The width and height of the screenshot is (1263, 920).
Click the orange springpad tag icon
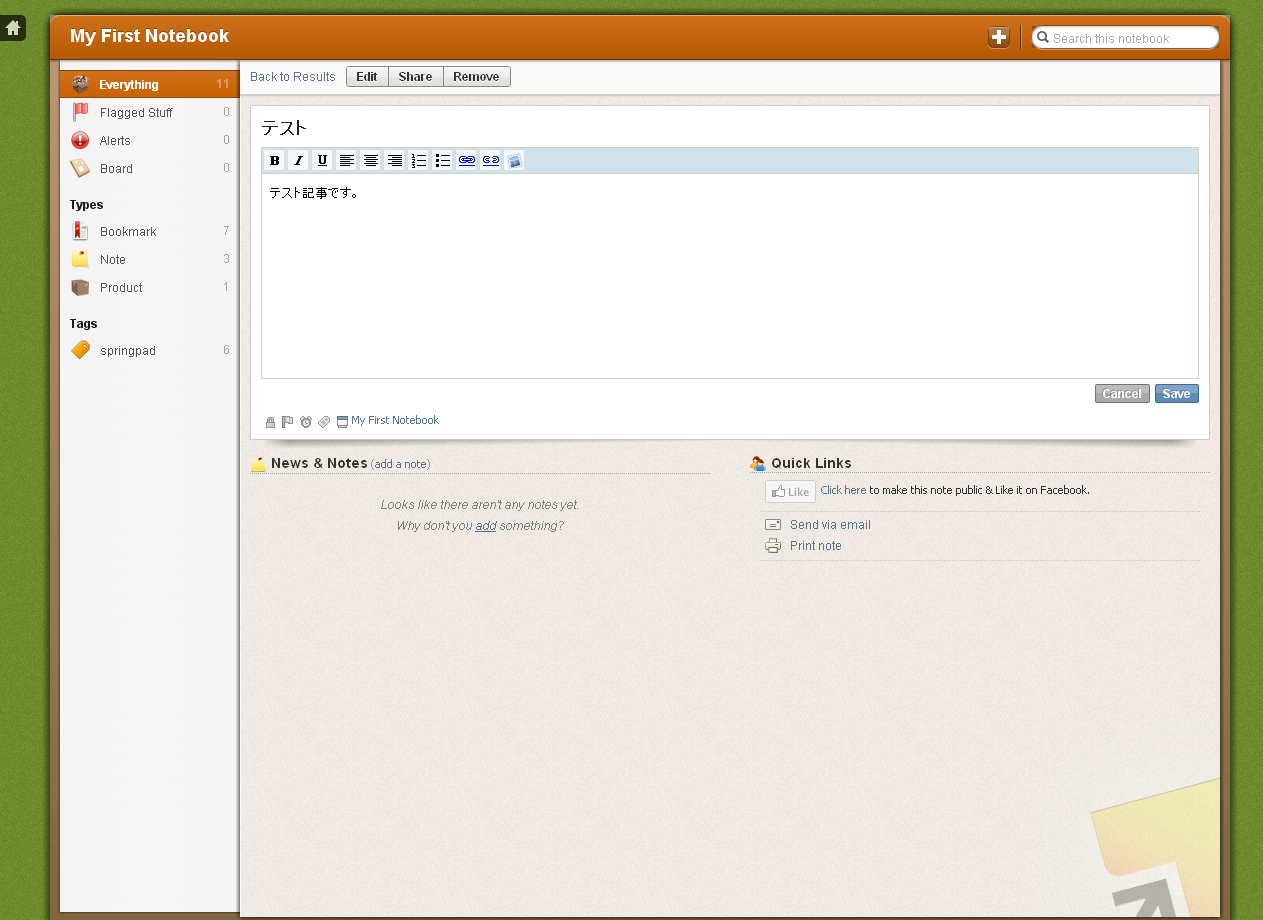tap(80, 350)
